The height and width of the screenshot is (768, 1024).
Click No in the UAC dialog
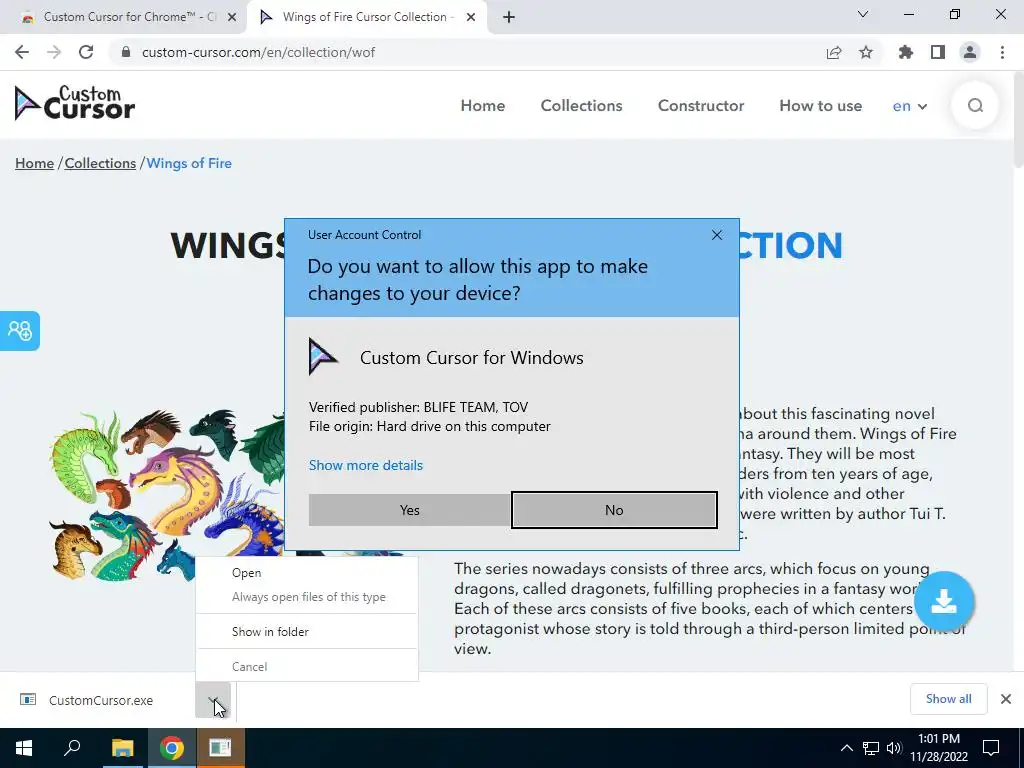614,510
